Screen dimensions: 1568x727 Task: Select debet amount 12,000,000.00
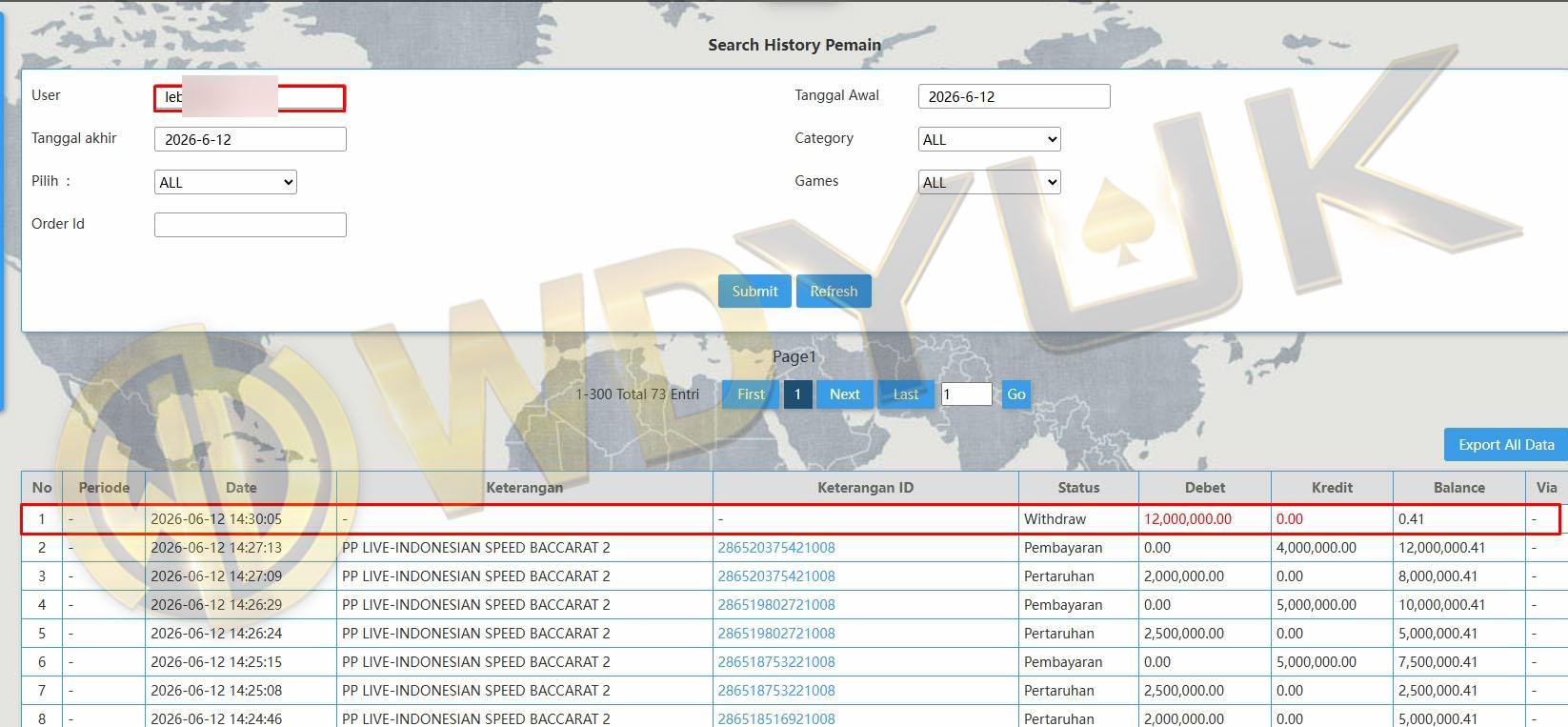pyautogui.click(x=1188, y=519)
